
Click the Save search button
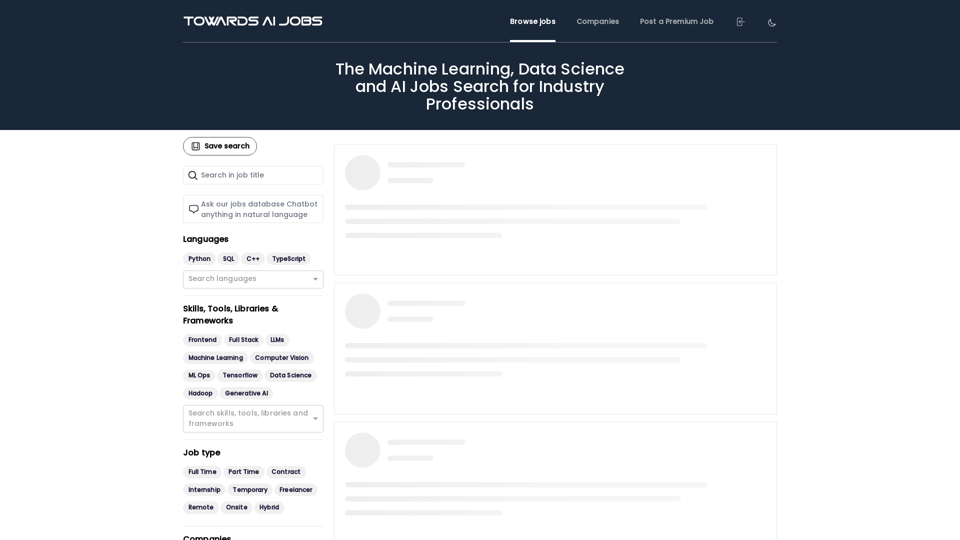click(220, 146)
